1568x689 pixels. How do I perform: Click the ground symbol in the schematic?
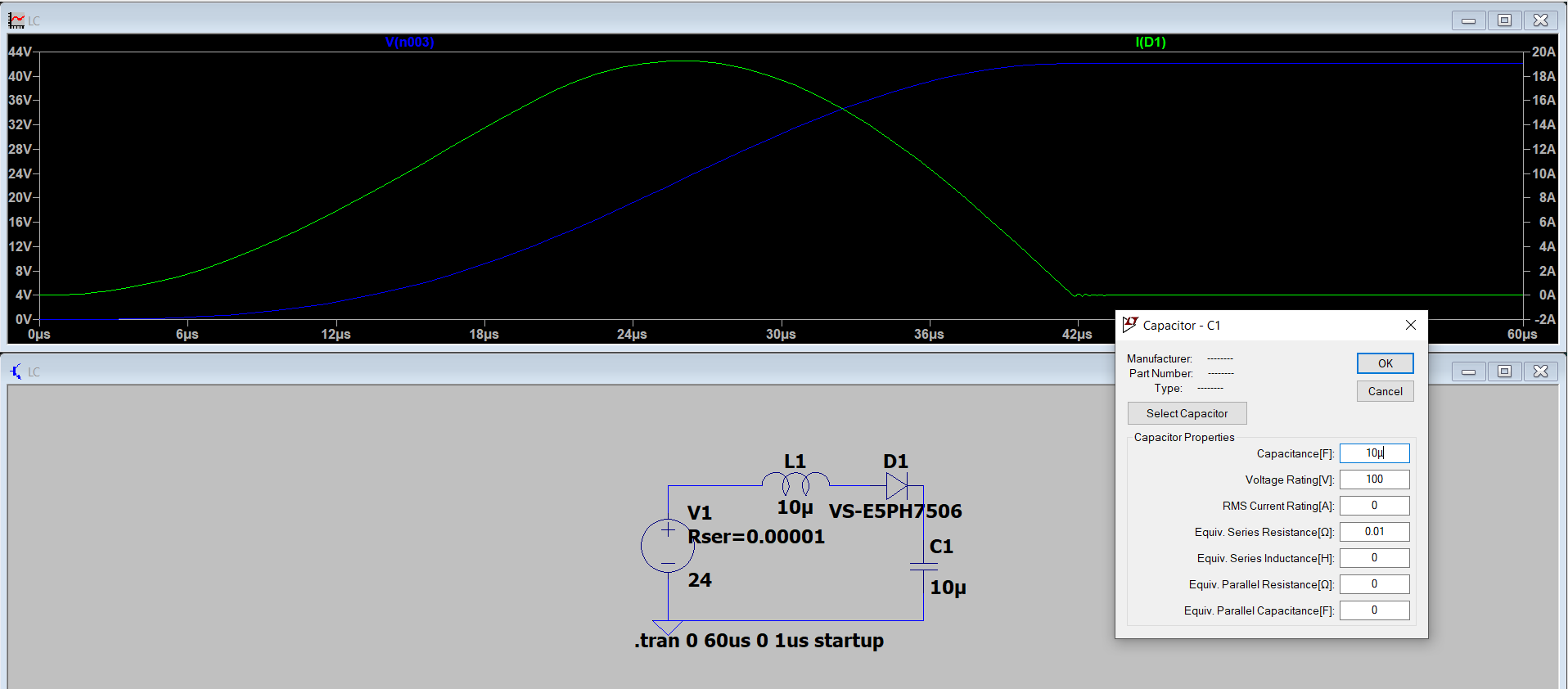[668, 628]
